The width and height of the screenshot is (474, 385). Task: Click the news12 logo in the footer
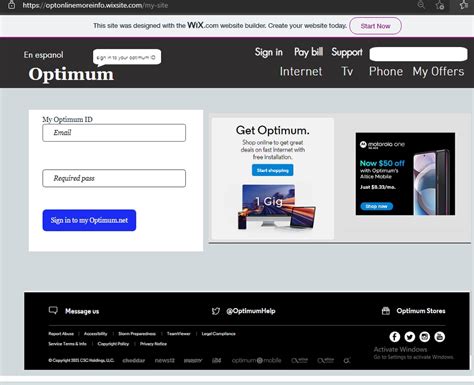tap(165, 360)
